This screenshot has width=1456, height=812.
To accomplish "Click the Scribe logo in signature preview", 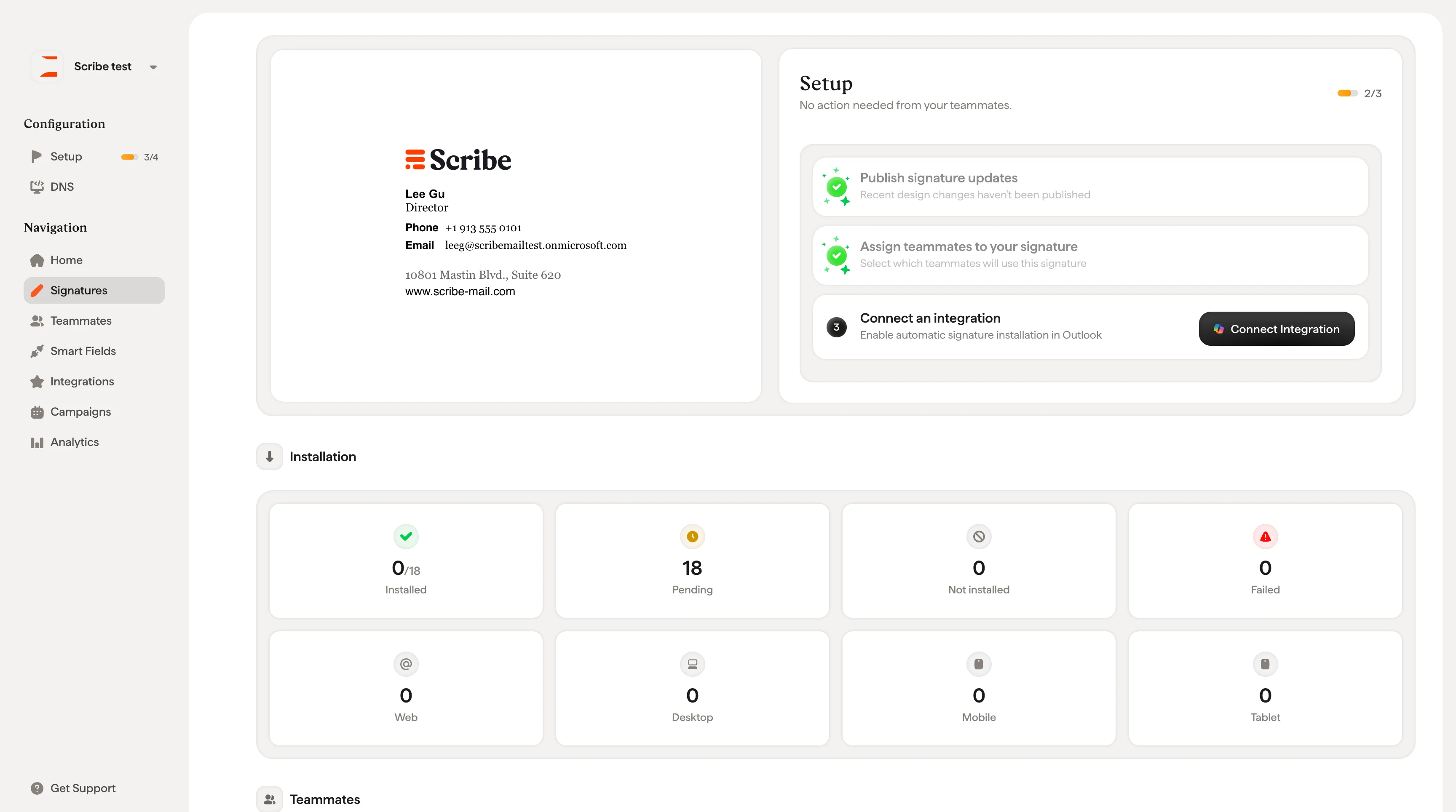I will tap(458, 160).
